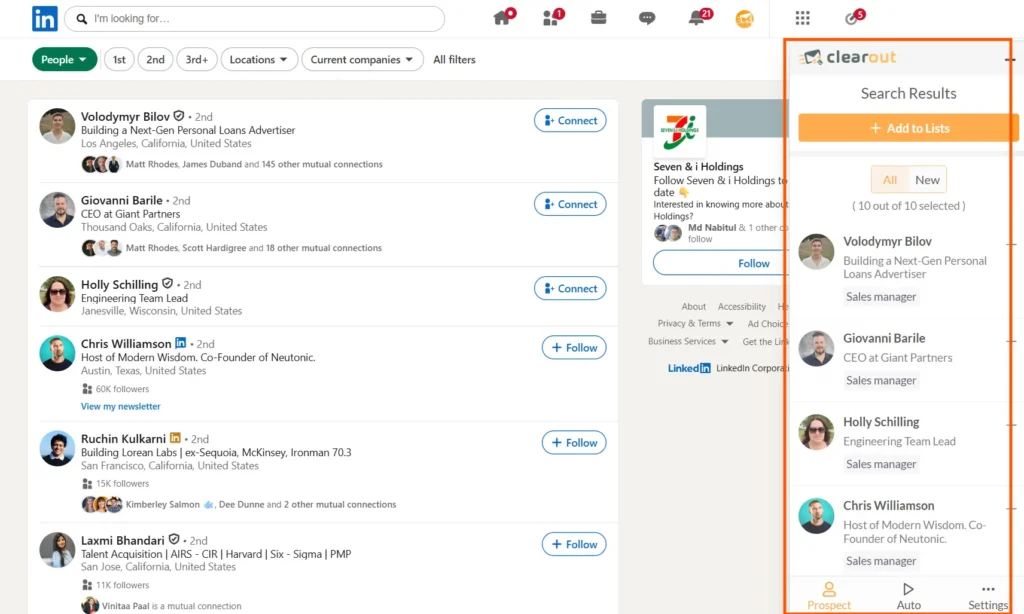The height and width of the screenshot is (614, 1024).
Task: Click the Seven & i Holdings logo
Action: click(679, 130)
